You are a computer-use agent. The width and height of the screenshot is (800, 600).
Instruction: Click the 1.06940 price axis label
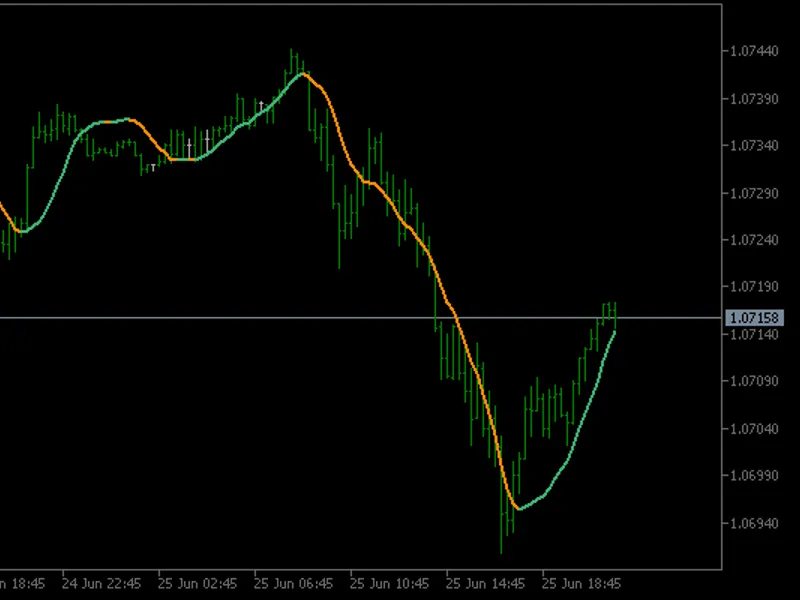click(x=755, y=523)
